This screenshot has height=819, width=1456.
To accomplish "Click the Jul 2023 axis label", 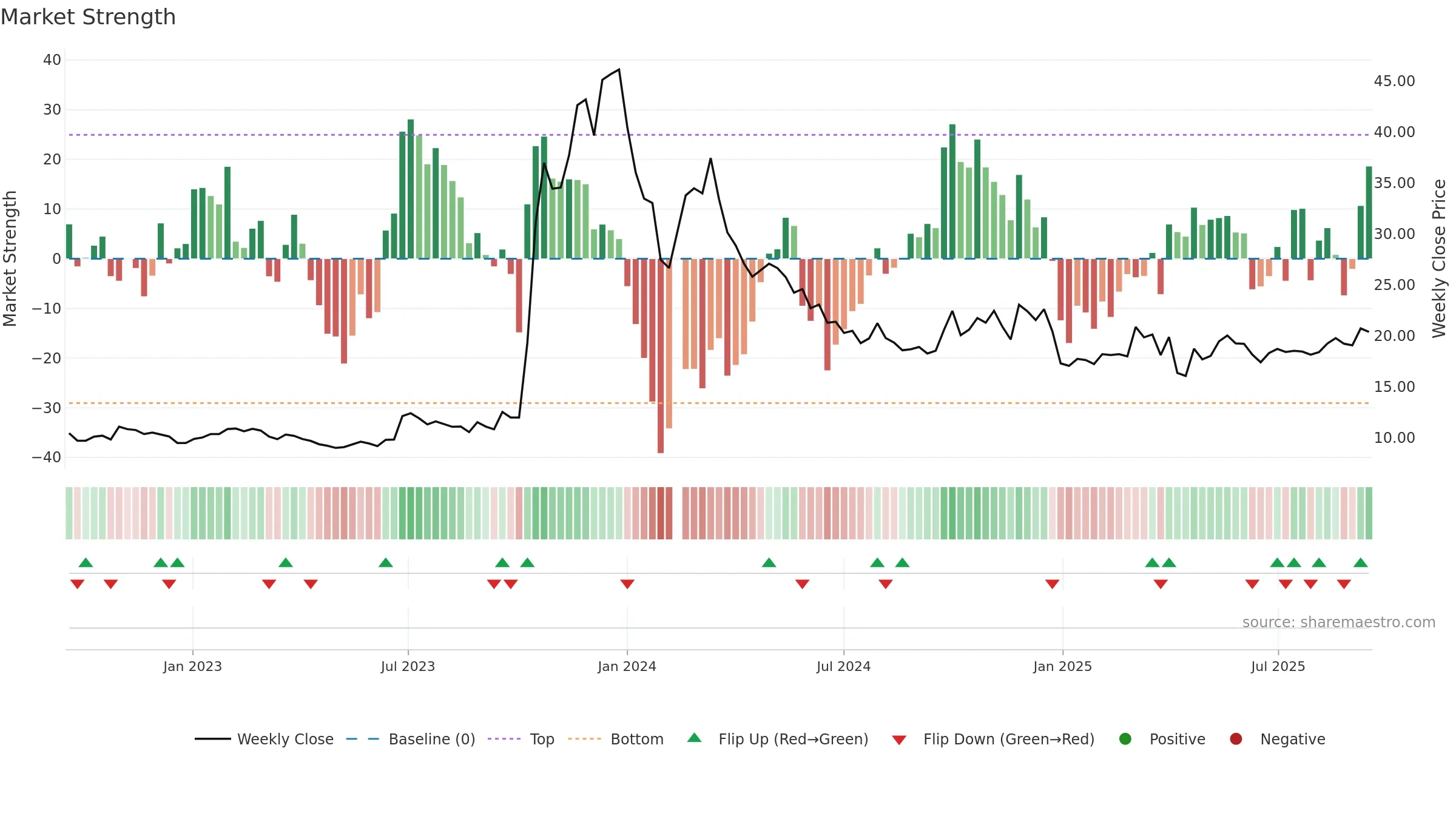I will (408, 666).
